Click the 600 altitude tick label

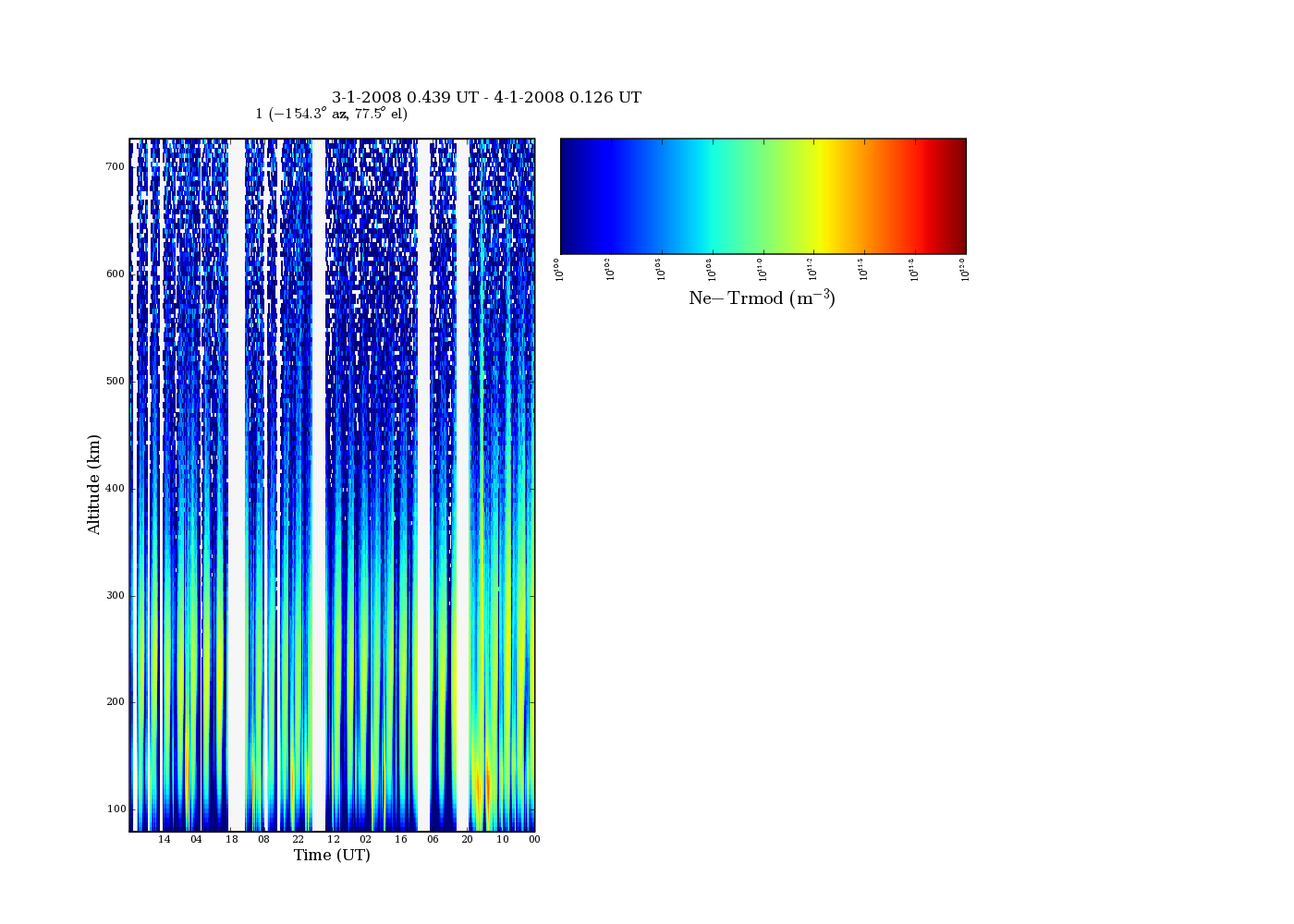[115, 274]
